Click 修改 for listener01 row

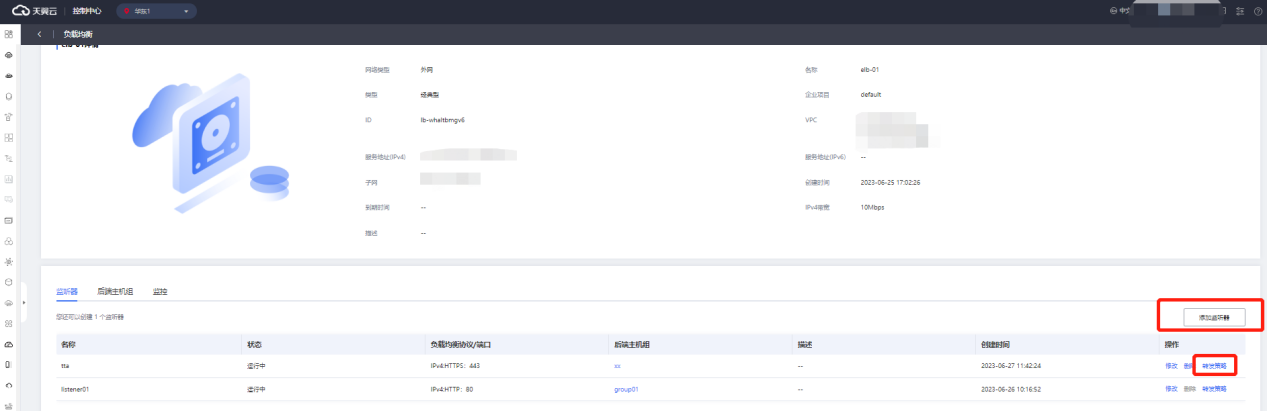click(1171, 388)
